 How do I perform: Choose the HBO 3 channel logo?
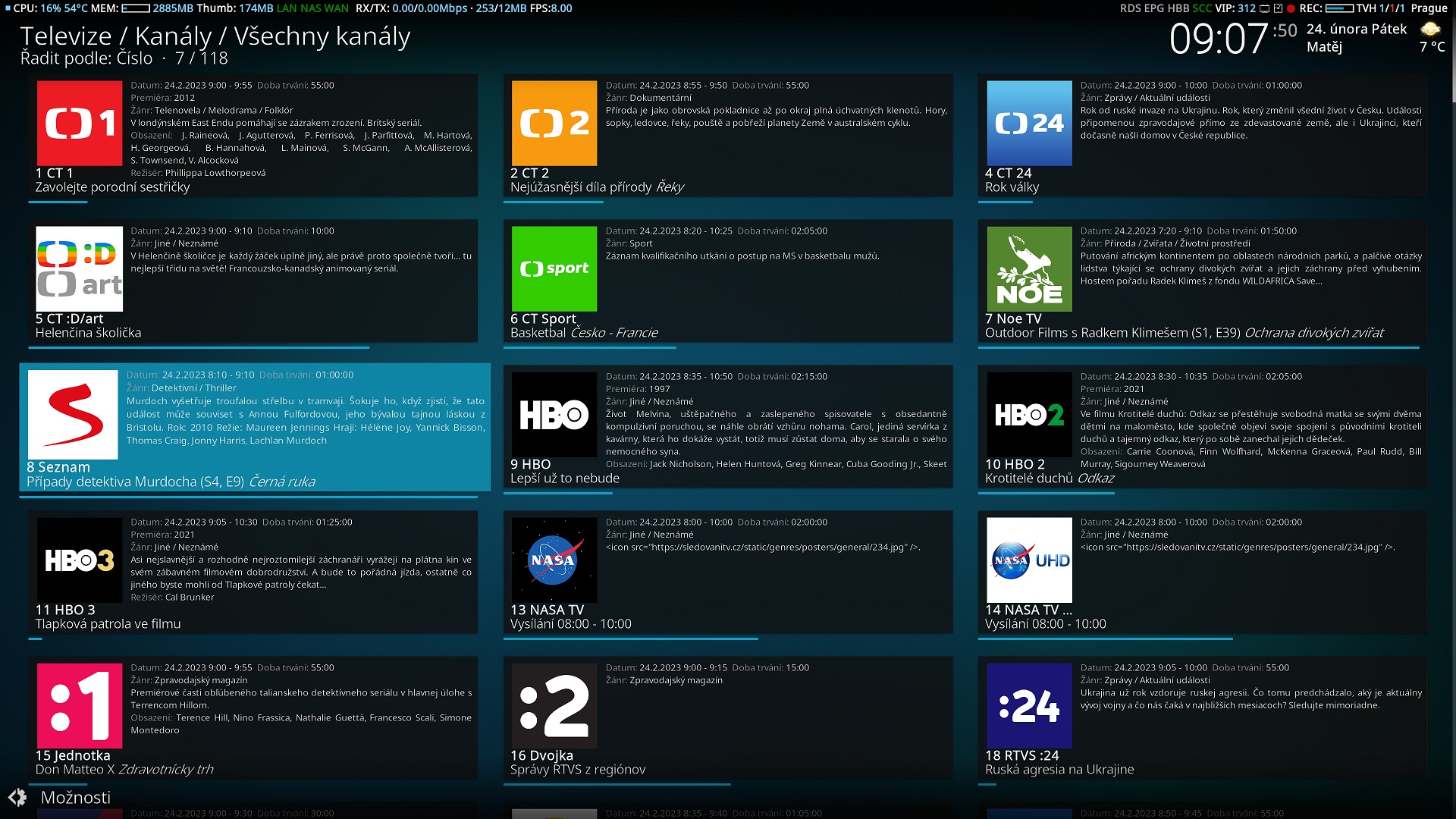tap(79, 560)
